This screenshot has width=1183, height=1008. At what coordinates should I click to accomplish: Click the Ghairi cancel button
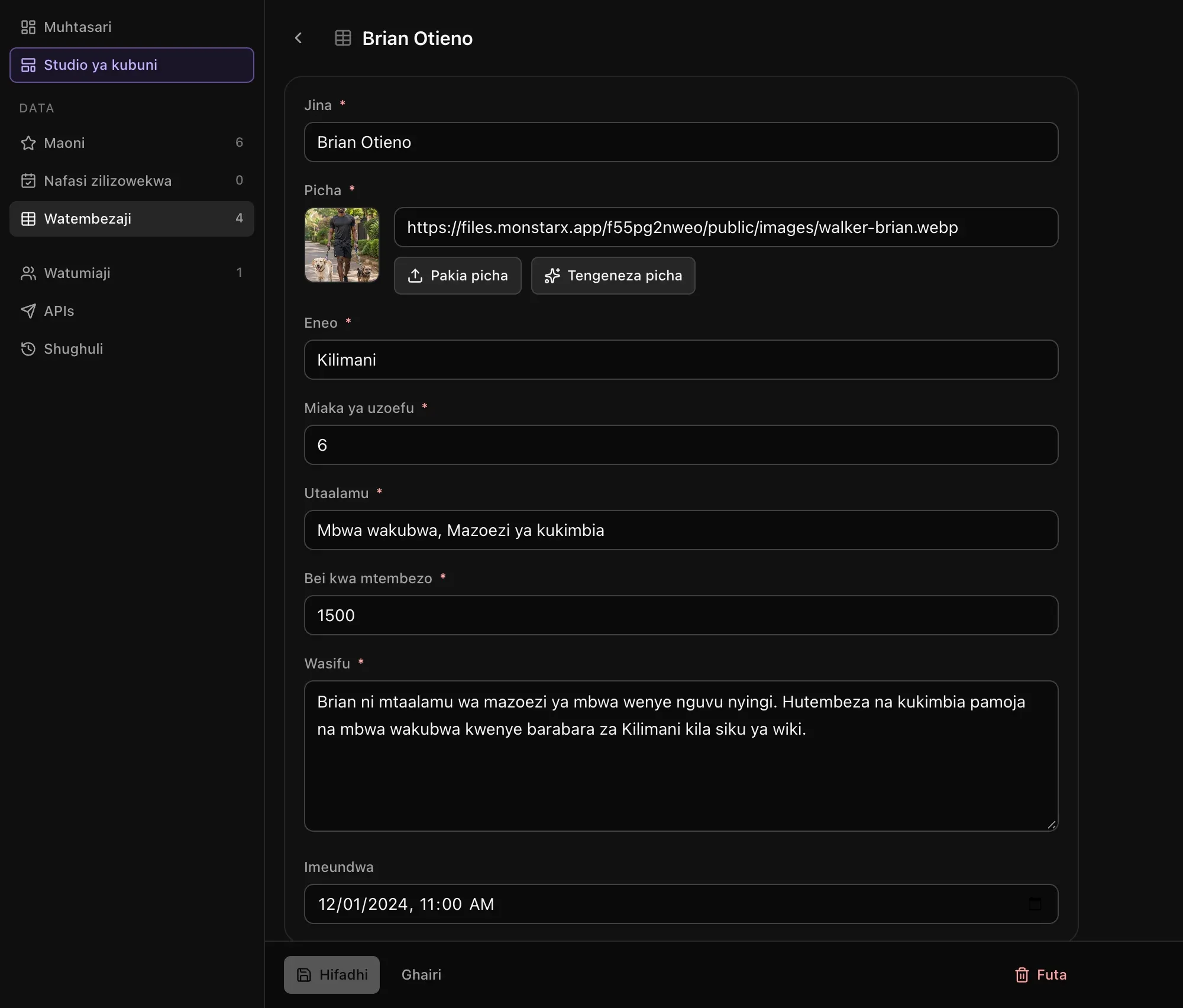421,974
